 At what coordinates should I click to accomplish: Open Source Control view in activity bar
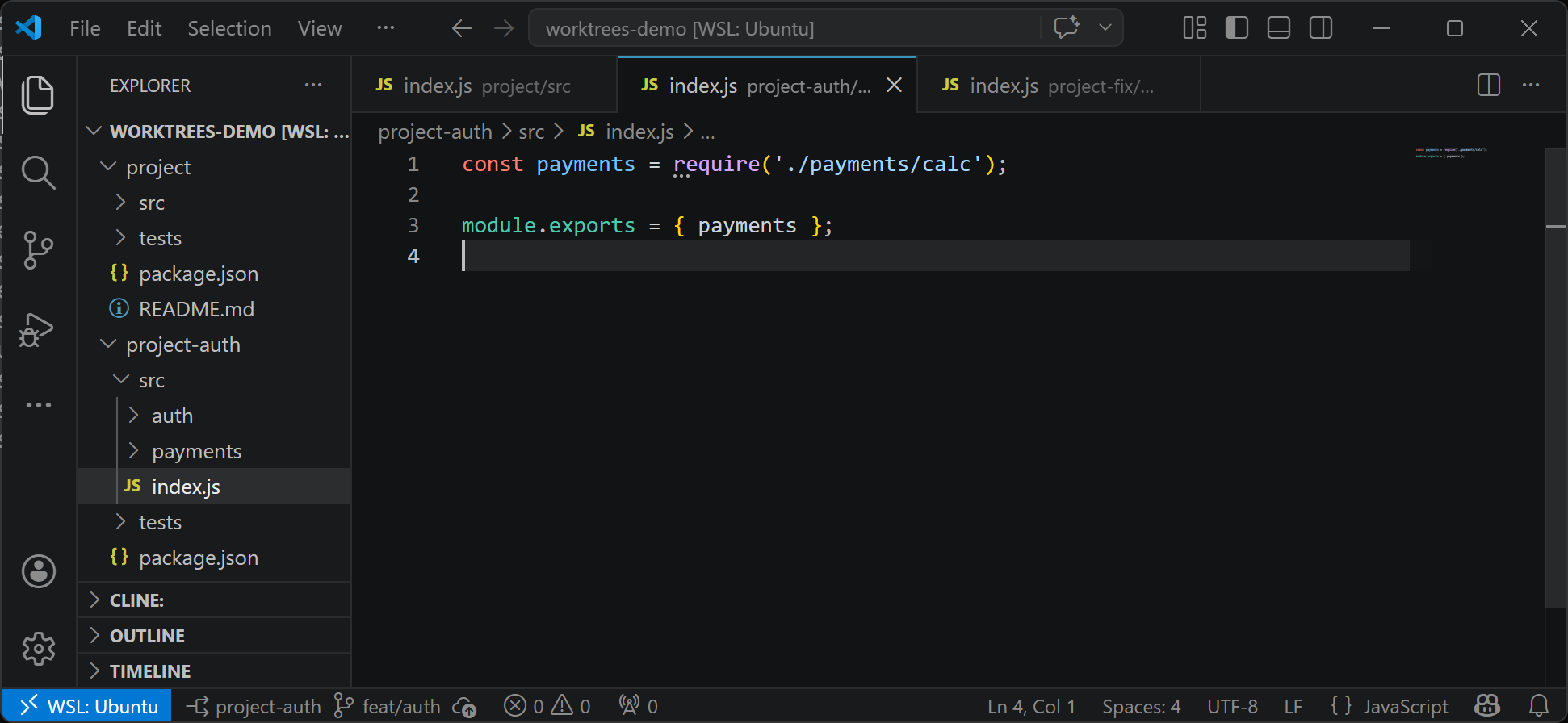pyautogui.click(x=38, y=250)
